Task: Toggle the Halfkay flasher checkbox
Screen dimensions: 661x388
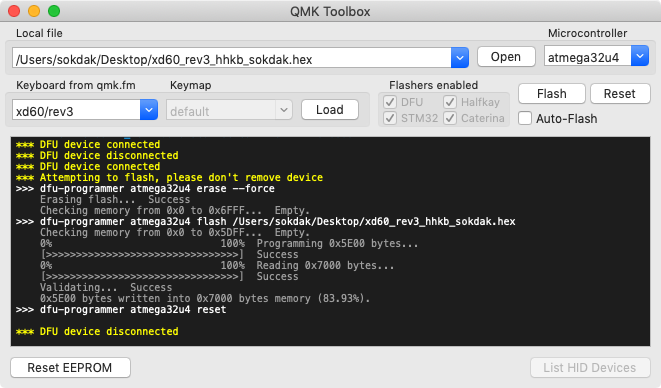Action: tap(450, 102)
